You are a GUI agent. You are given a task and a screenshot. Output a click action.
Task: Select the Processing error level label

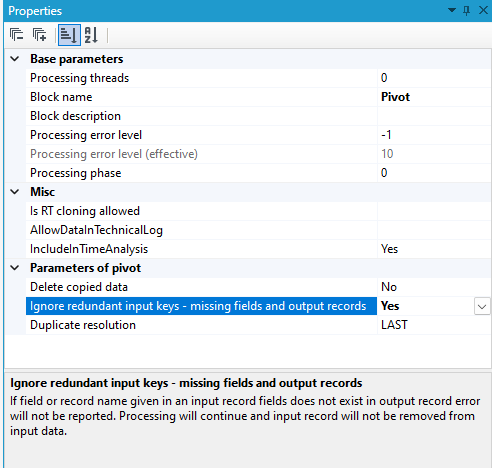86,135
